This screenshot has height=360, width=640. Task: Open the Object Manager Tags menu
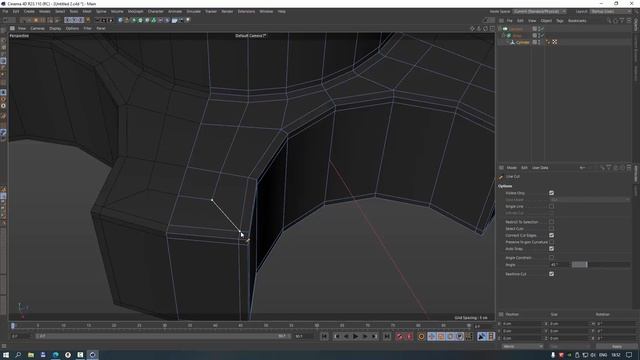(x=560, y=20)
